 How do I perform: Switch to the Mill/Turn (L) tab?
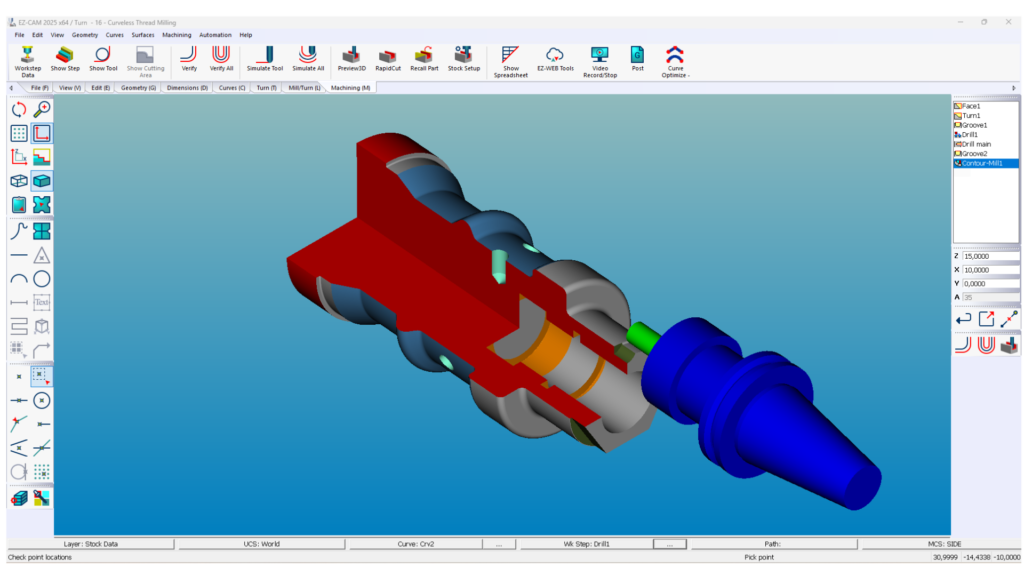[x=304, y=88]
